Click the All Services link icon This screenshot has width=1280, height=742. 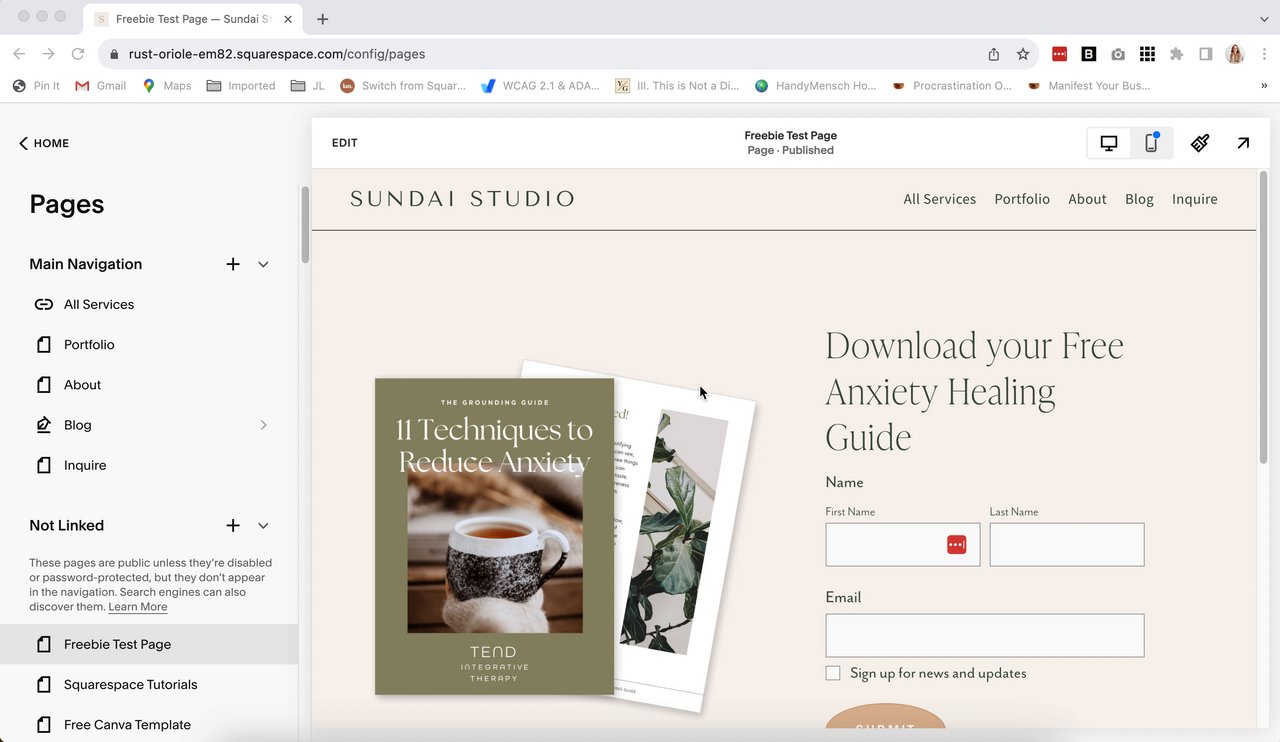click(x=43, y=304)
